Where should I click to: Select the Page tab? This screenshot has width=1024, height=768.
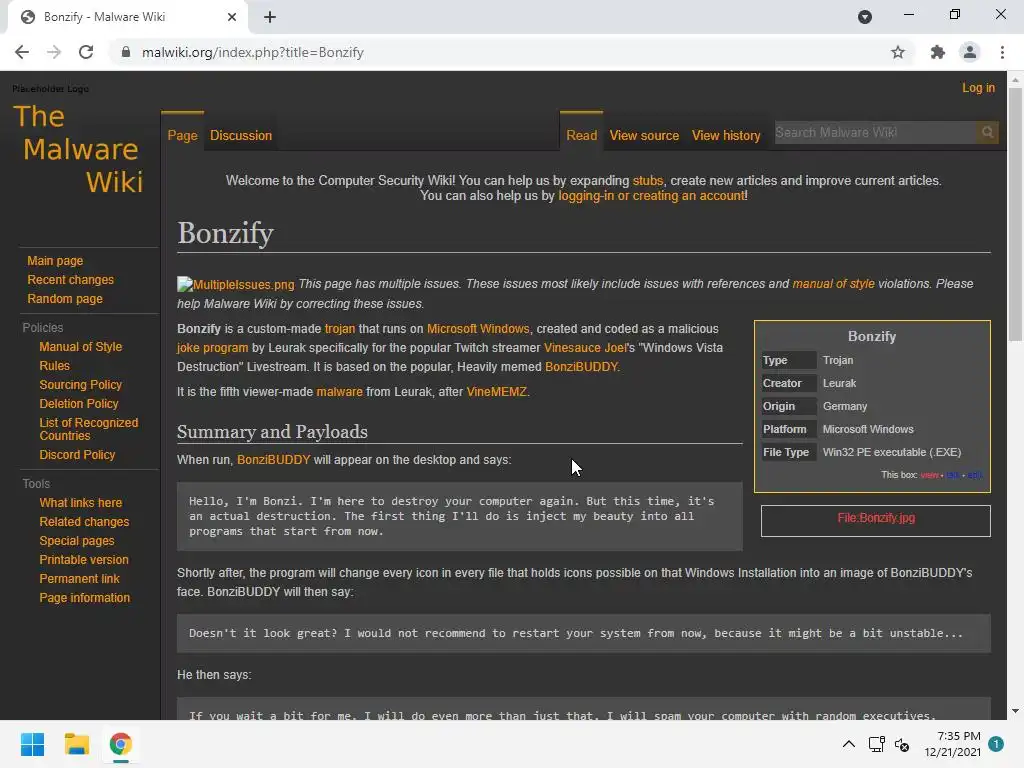[x=182, y=135]
